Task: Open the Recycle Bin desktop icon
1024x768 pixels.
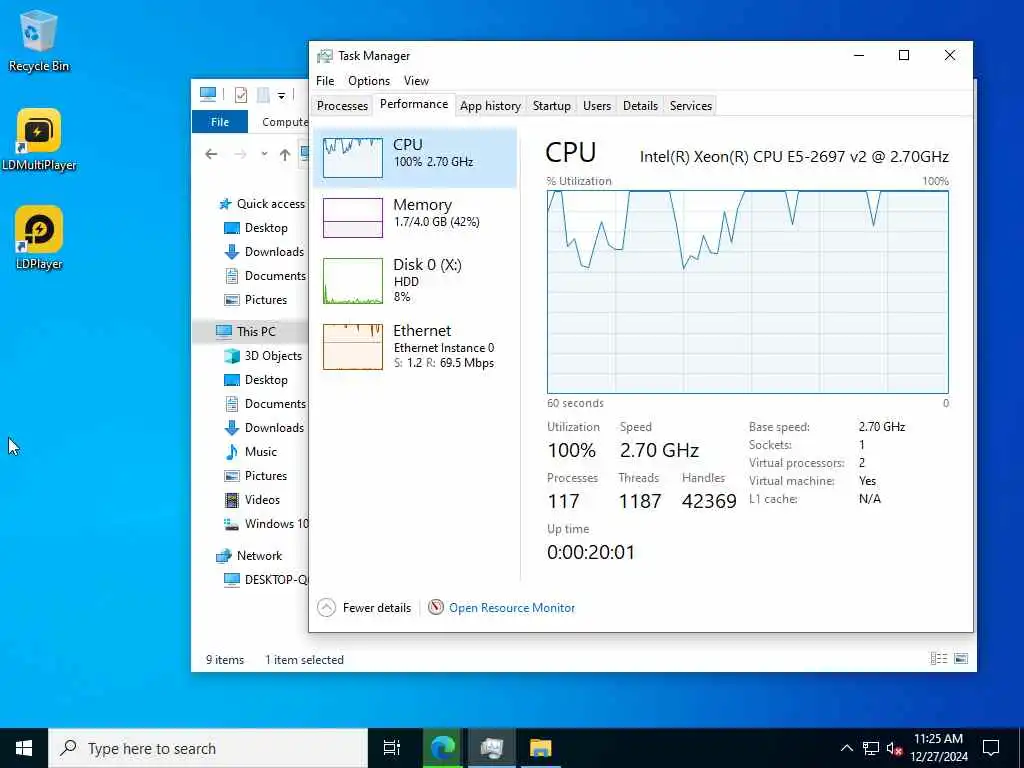Action: point(39,40)
